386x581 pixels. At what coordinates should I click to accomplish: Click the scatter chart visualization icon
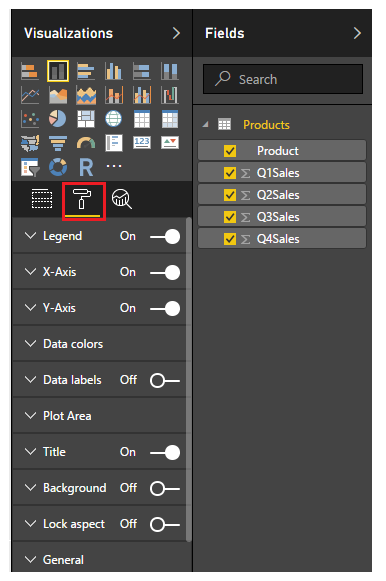30,119
